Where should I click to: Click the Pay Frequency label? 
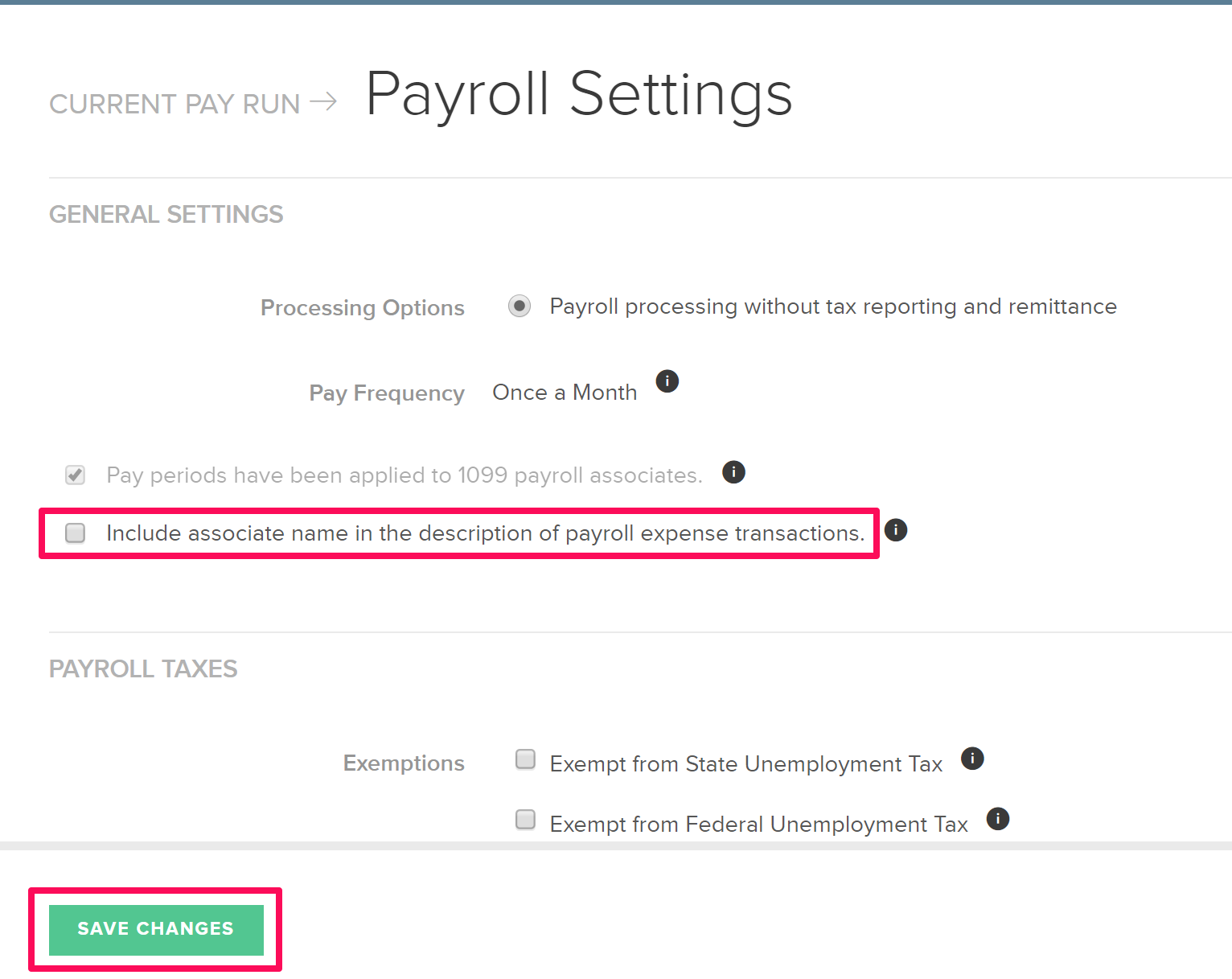point(387,393)
